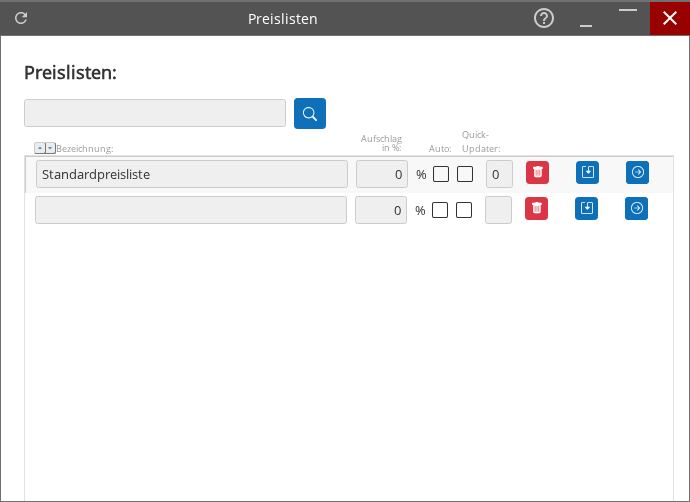This screenshot has height=502, width=690.
Task: Open Standardpreisliste with the arrow icon
Action: click(637, 173)
